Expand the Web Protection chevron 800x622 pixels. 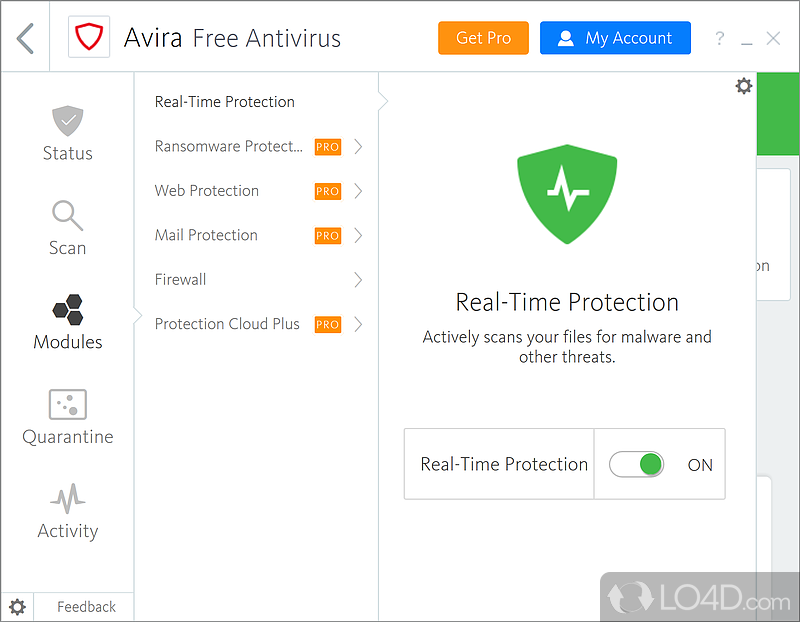(357, 191)
